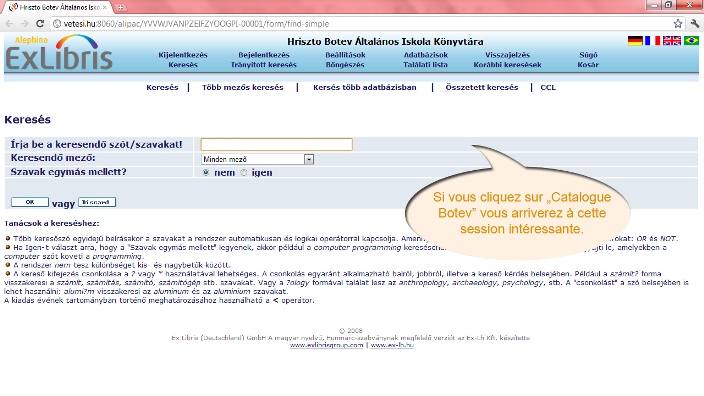Click the OK search button

click(x=30, y=202)
